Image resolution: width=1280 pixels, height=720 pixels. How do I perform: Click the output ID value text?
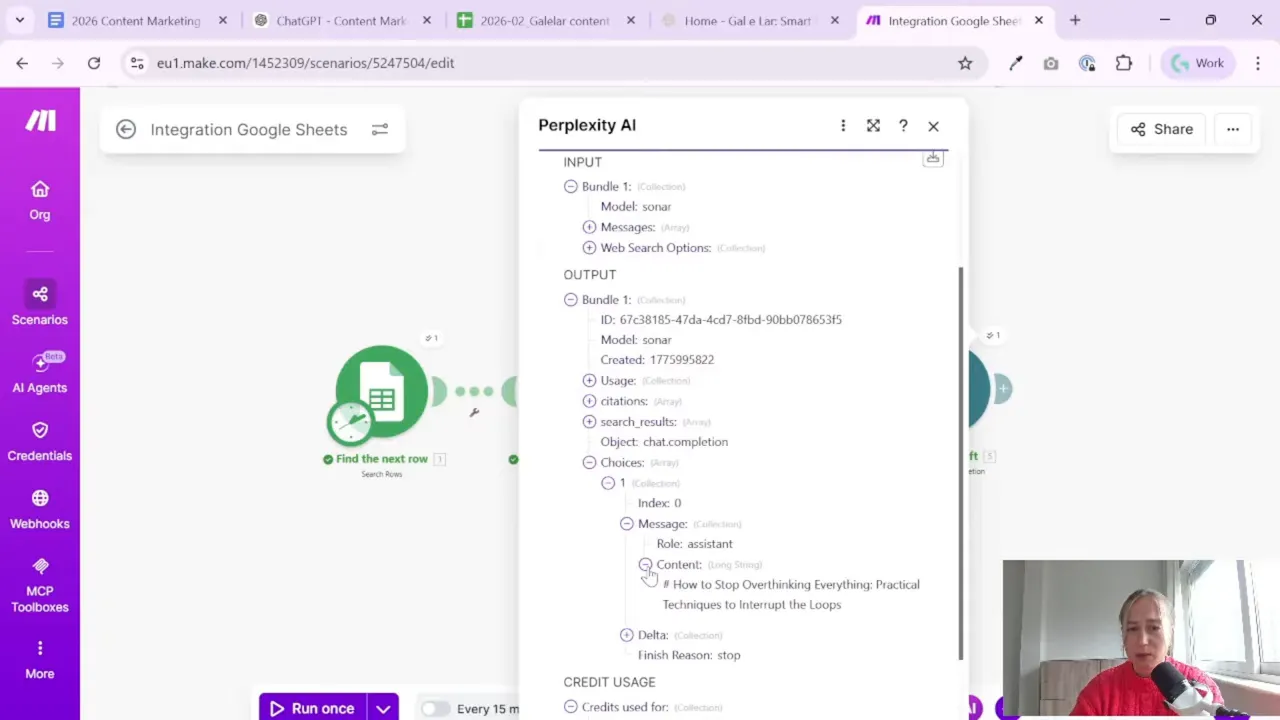click(731, 320)
